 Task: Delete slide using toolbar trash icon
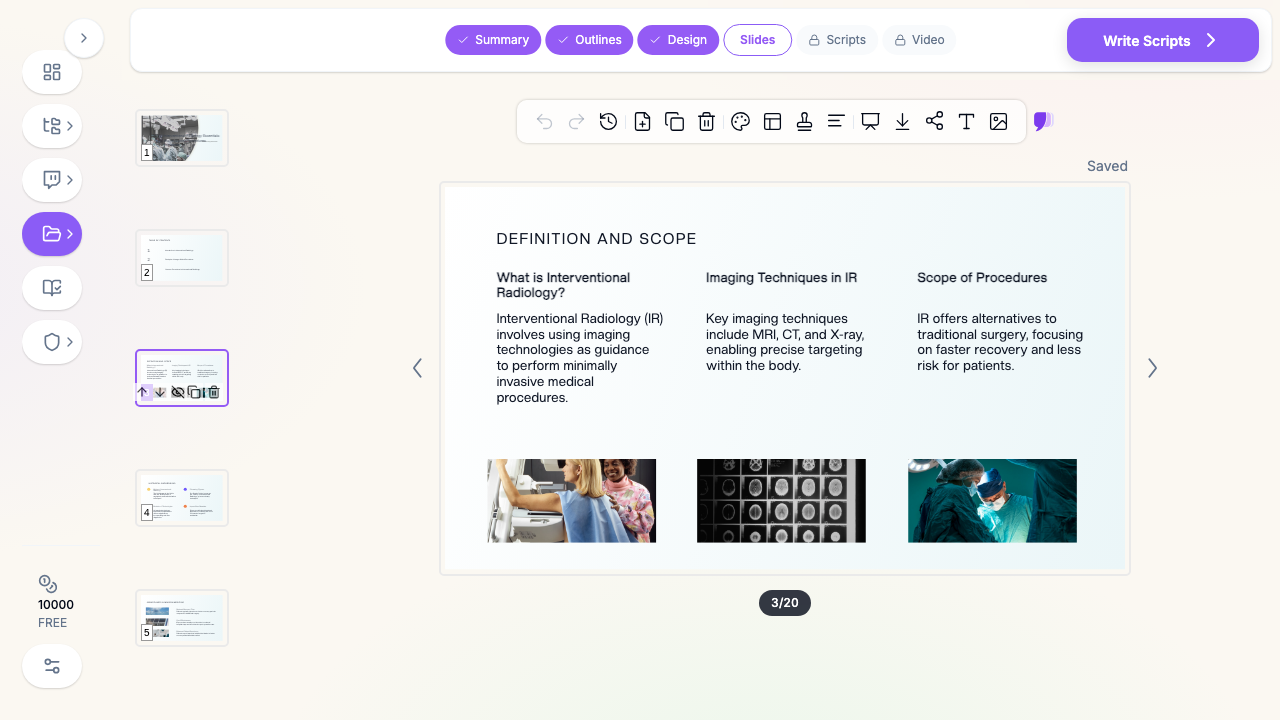(x=706, y=121)
